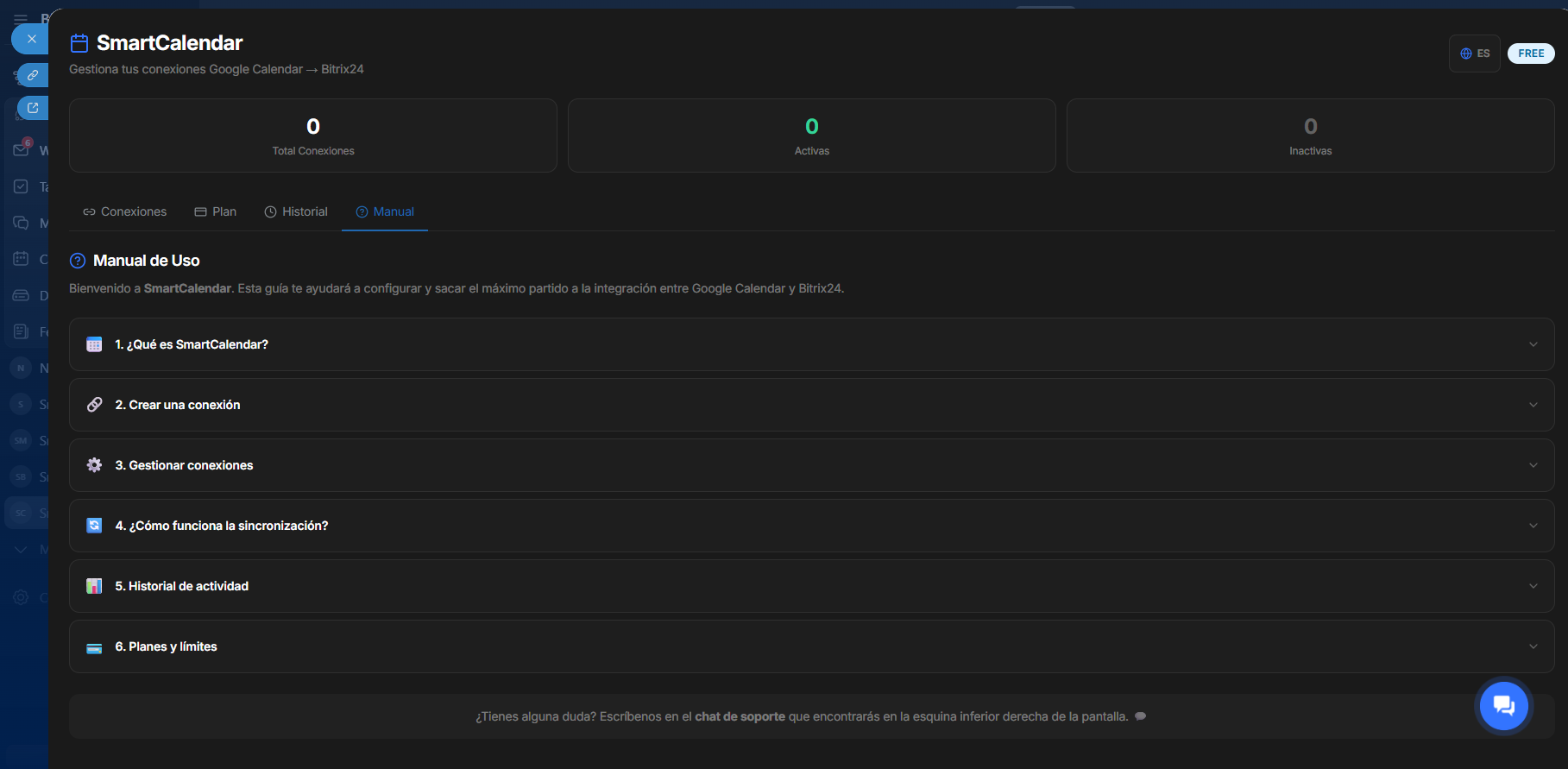Open the calendar icon in left sidebar

click(21, 259)
